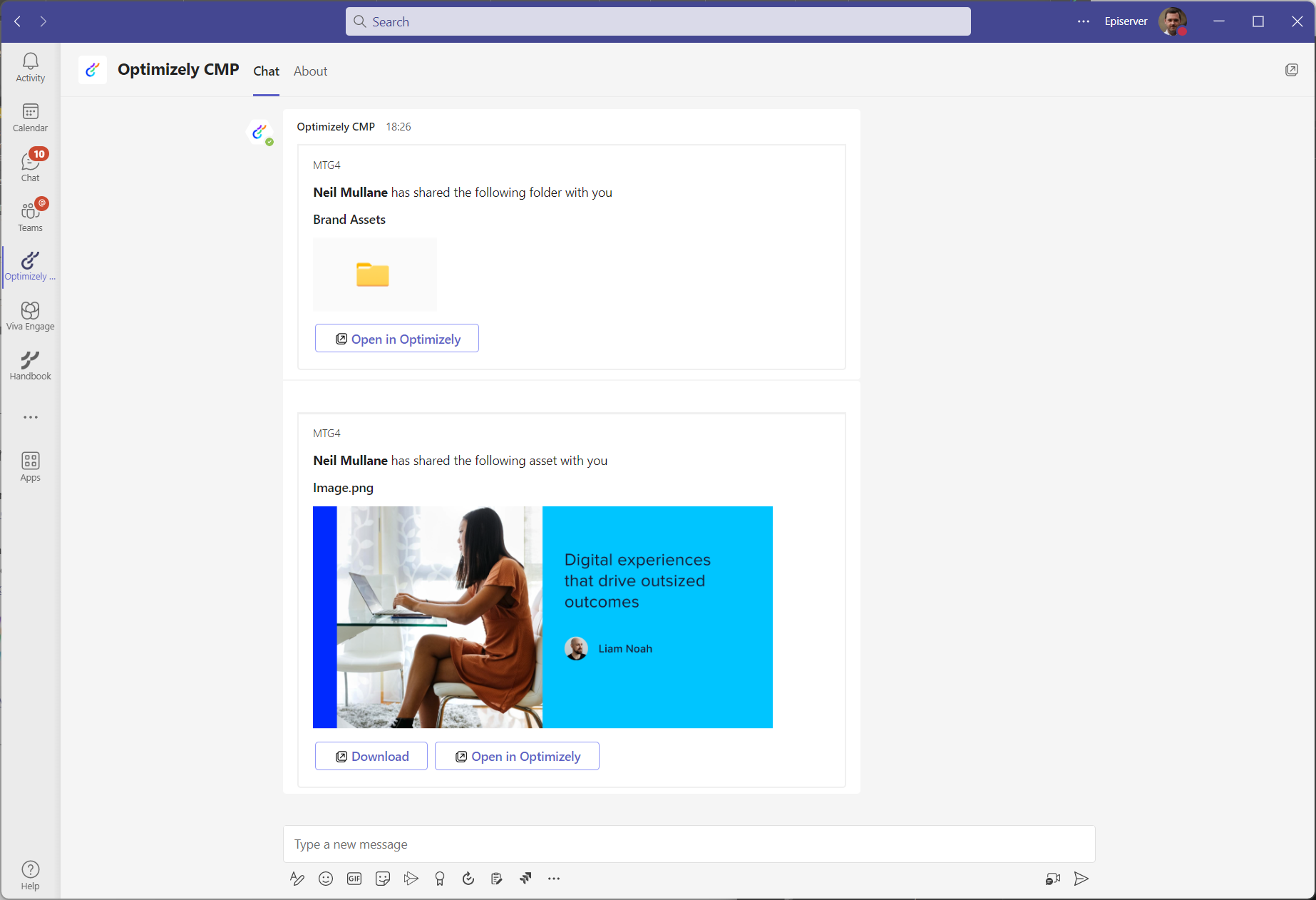Click the Approvals icon in compose toolbar

point(468,879)
